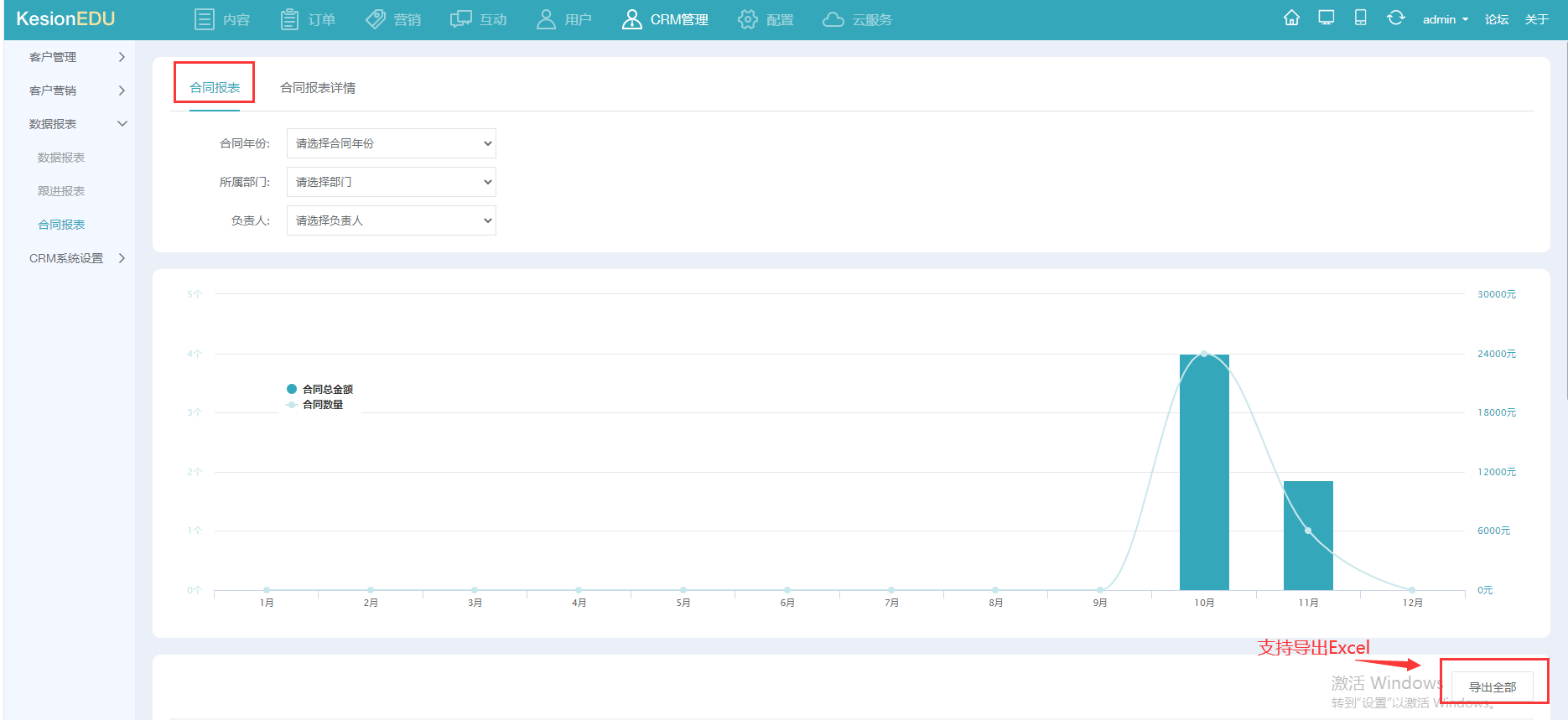Open the 内容 content menu icon
The width and height of the screenshot is (1568, 720).
pos(204,19)
